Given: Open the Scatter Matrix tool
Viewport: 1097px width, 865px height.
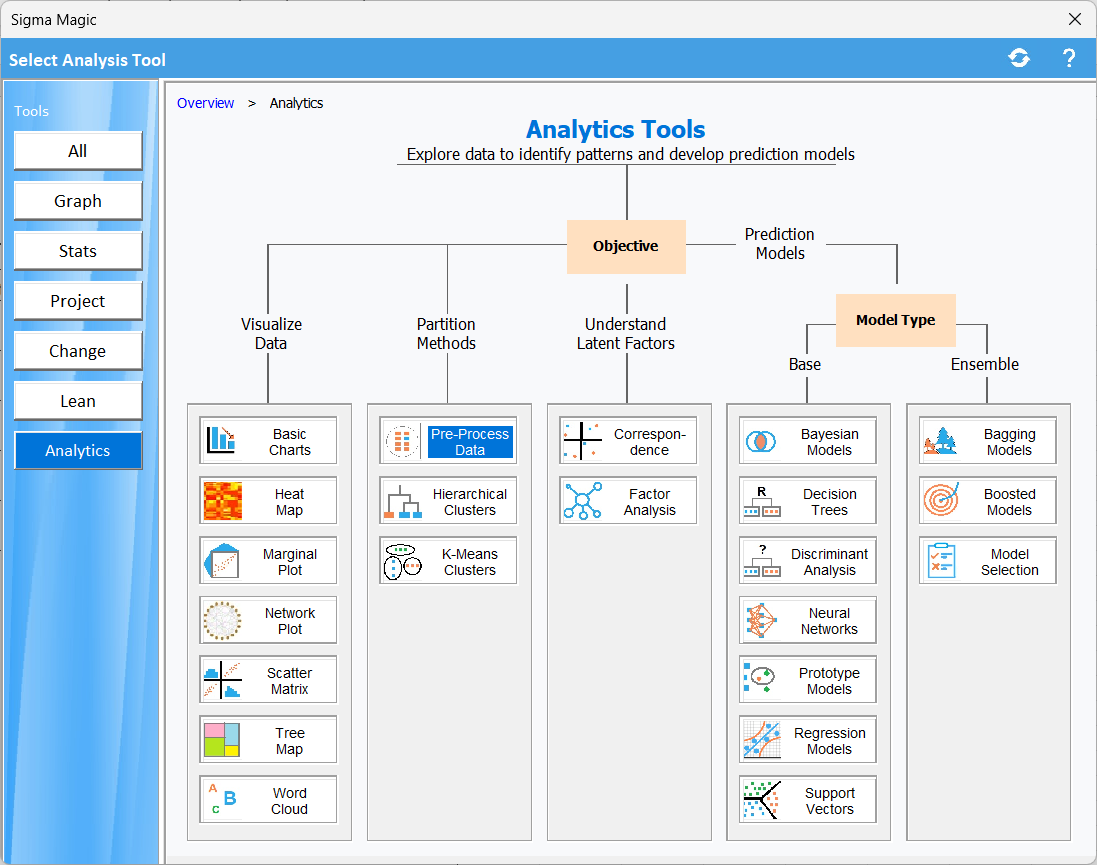Looking at the screenshot, I should point(268,680).
